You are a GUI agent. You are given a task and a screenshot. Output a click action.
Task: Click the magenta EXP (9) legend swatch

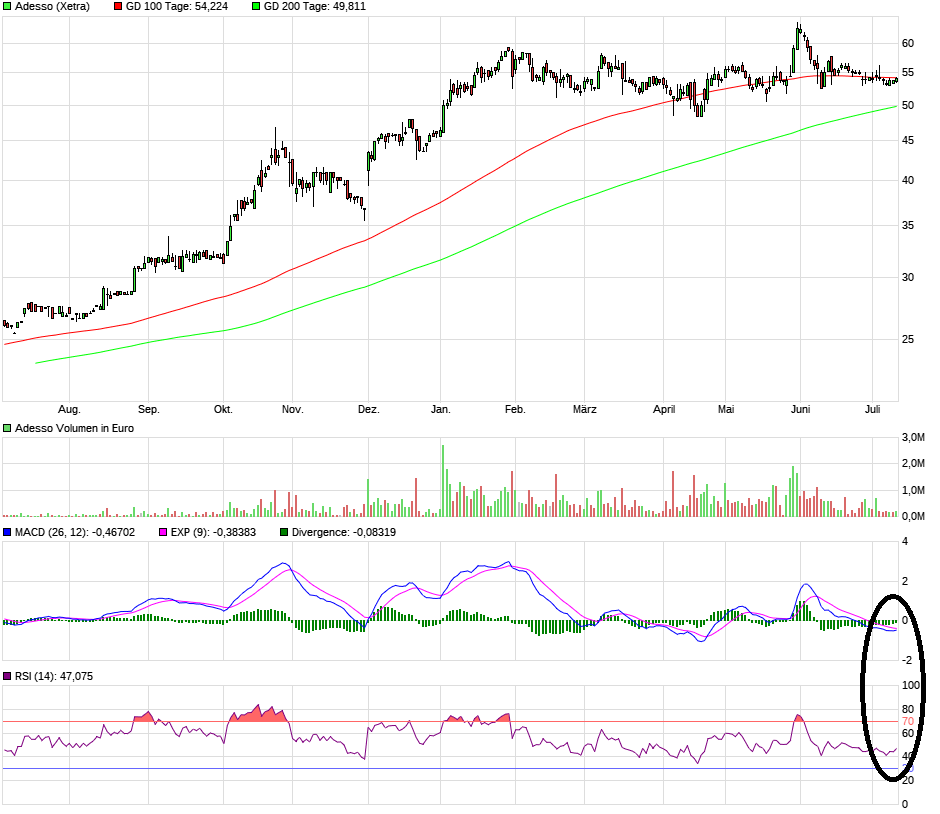(161, 532)
